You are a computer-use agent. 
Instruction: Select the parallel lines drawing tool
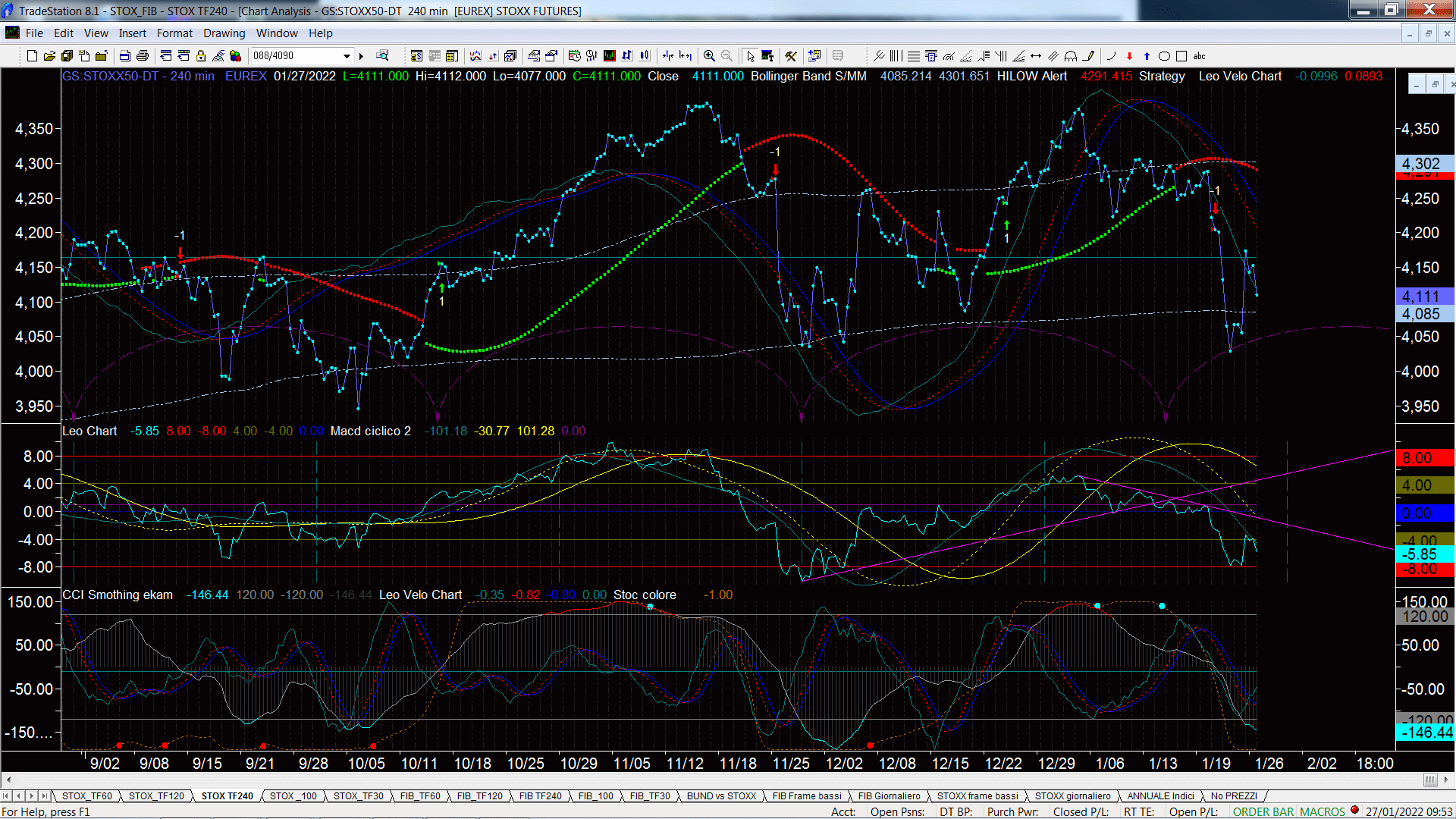pos(1053,56)
